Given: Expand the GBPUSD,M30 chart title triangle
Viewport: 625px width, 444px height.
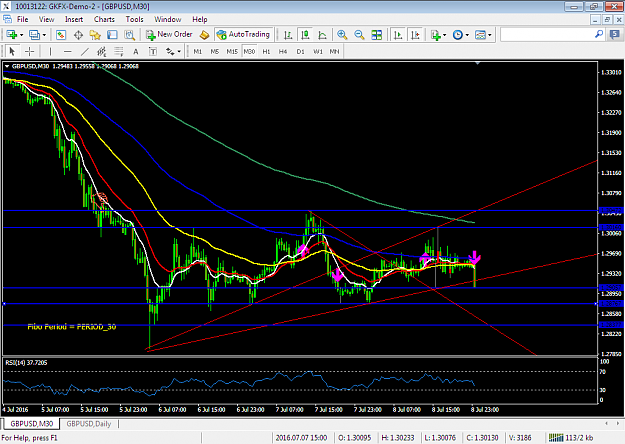Looking at the screenshot, I should coord(7,66).
